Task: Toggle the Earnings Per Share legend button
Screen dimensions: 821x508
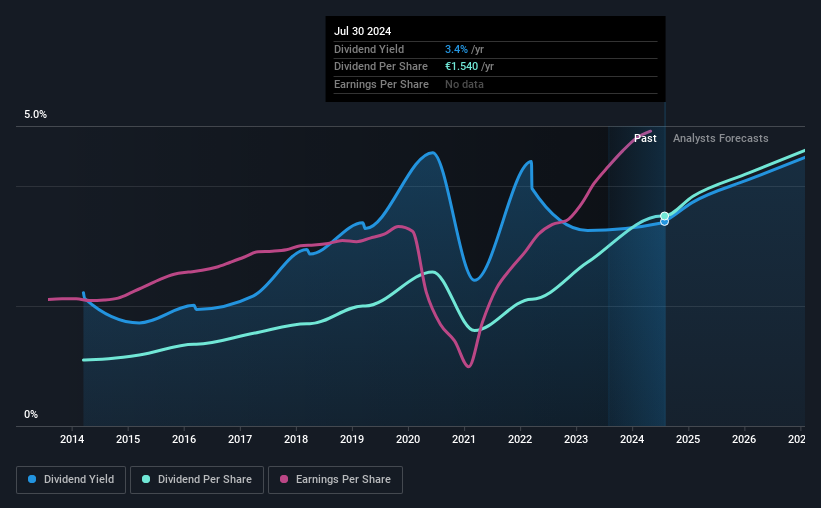Action: [336, 480]
